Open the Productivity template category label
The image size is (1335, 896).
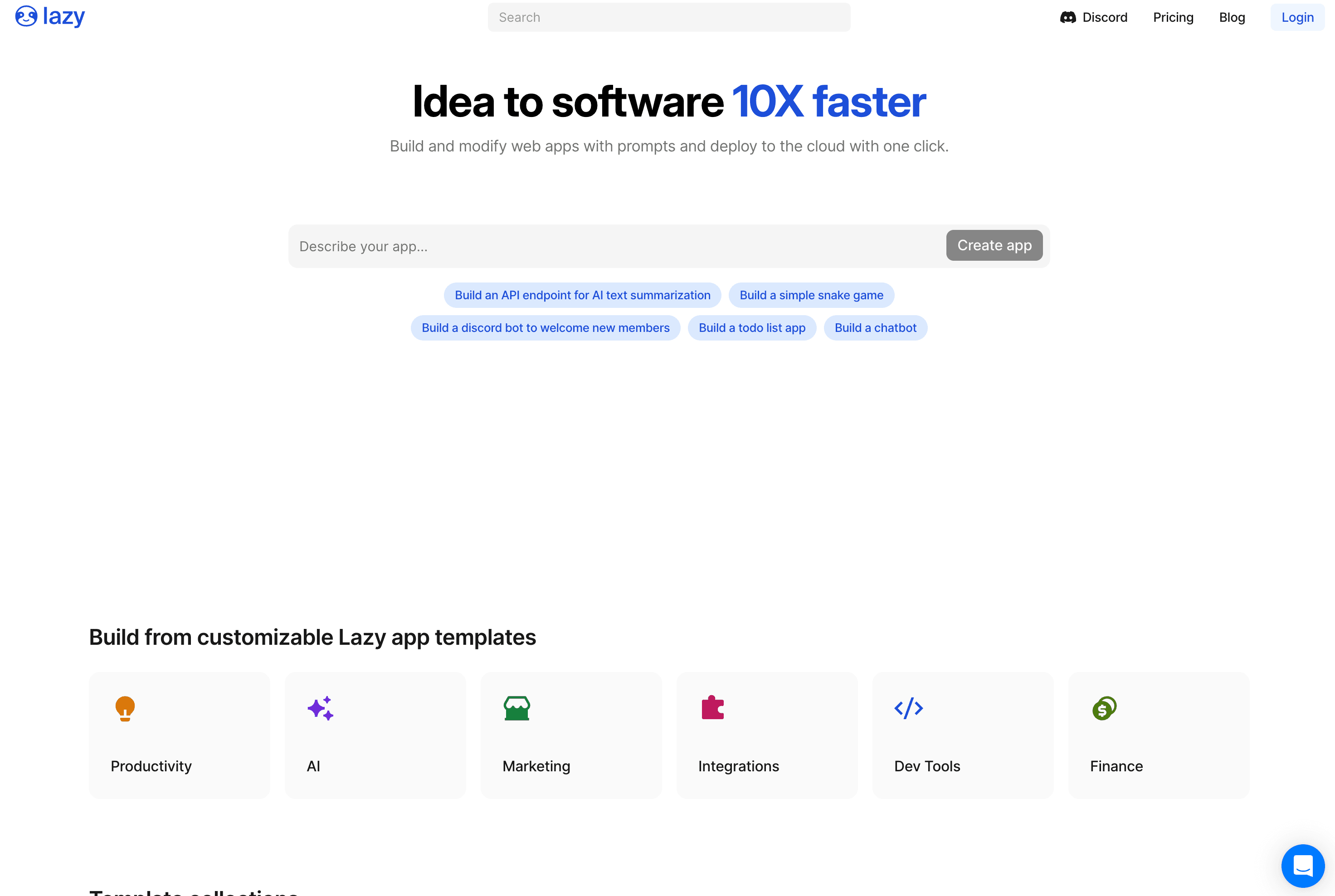tap(151, 766)
